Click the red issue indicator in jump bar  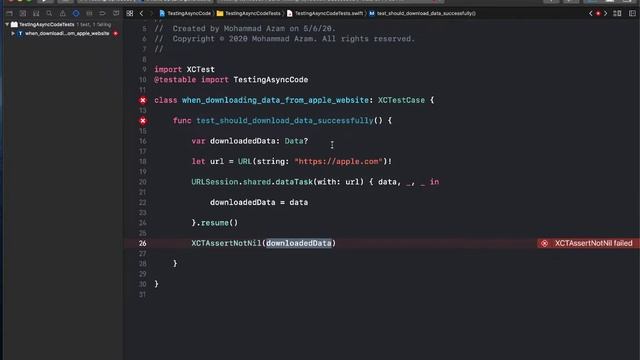click(x=598, y=13)
